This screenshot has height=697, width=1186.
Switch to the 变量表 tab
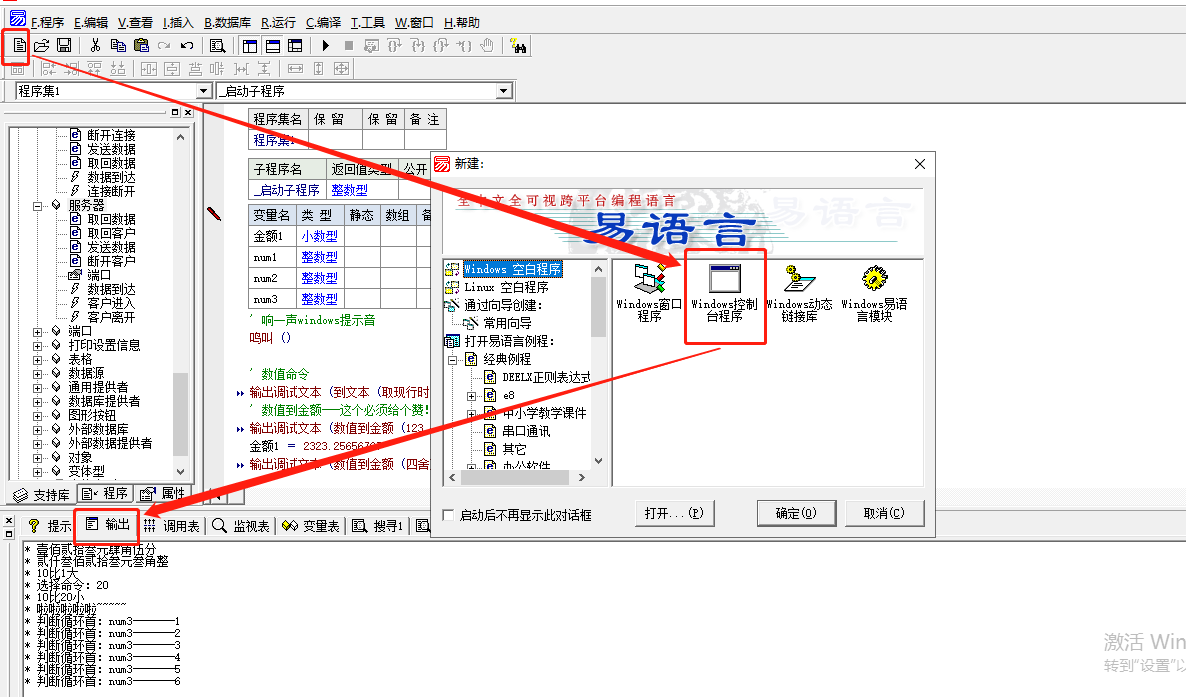tap(311, 526)
